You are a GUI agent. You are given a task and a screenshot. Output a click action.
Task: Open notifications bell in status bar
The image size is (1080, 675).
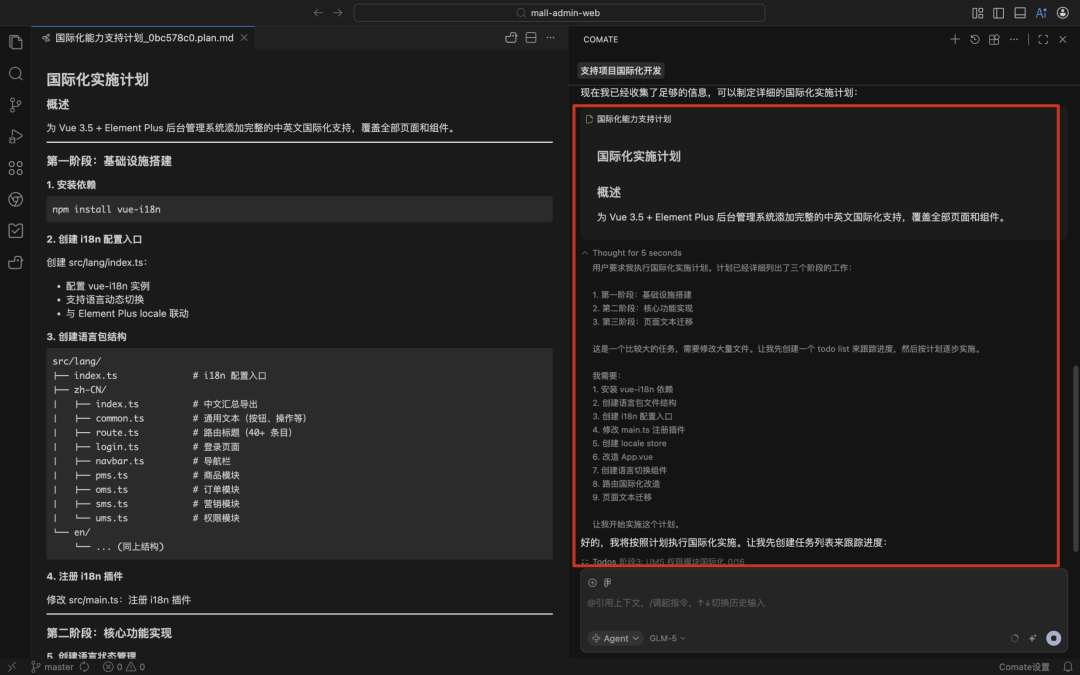coord(1067,667)
